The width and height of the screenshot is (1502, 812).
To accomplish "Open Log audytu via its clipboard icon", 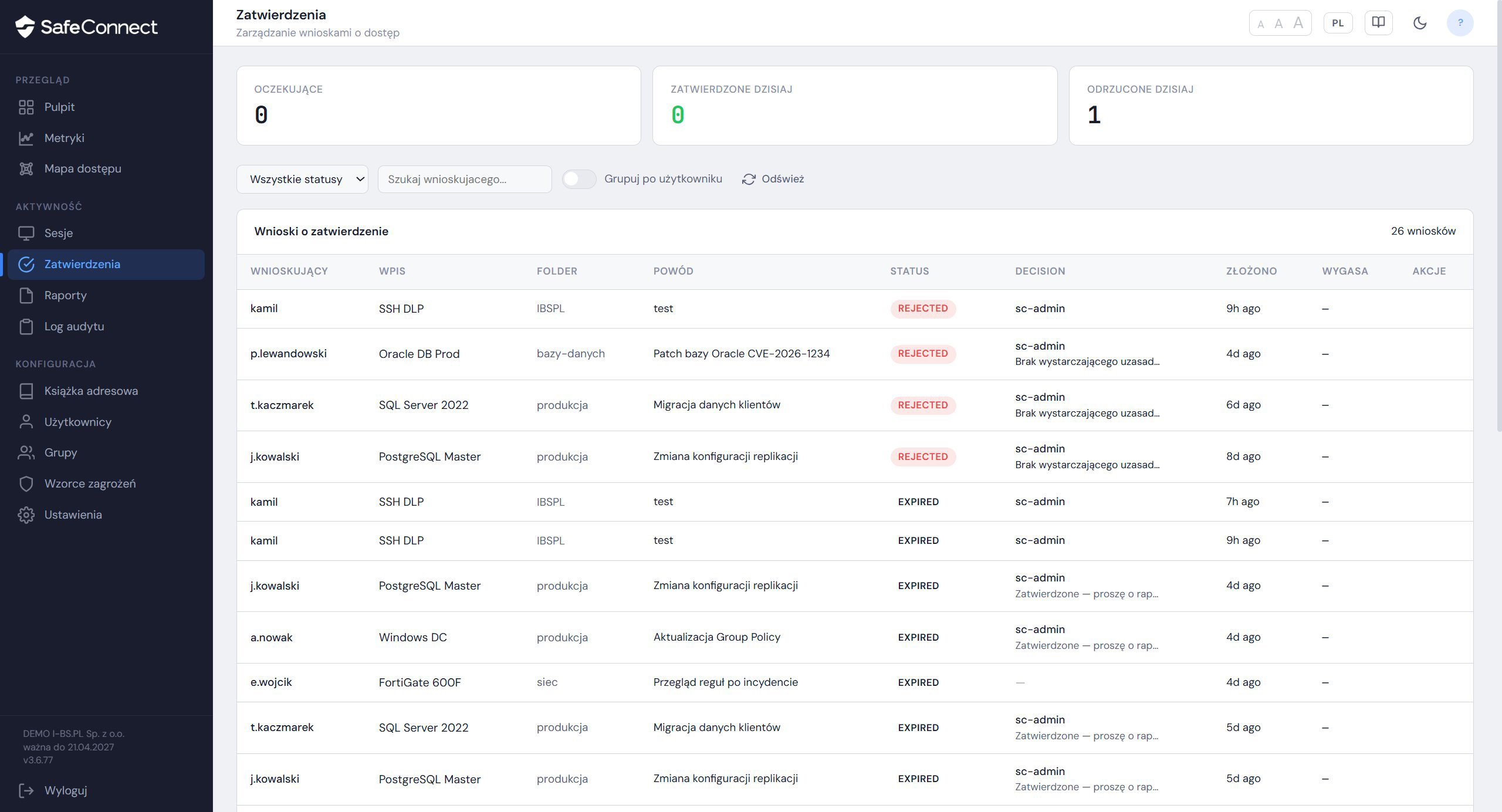I will point(26,327).
